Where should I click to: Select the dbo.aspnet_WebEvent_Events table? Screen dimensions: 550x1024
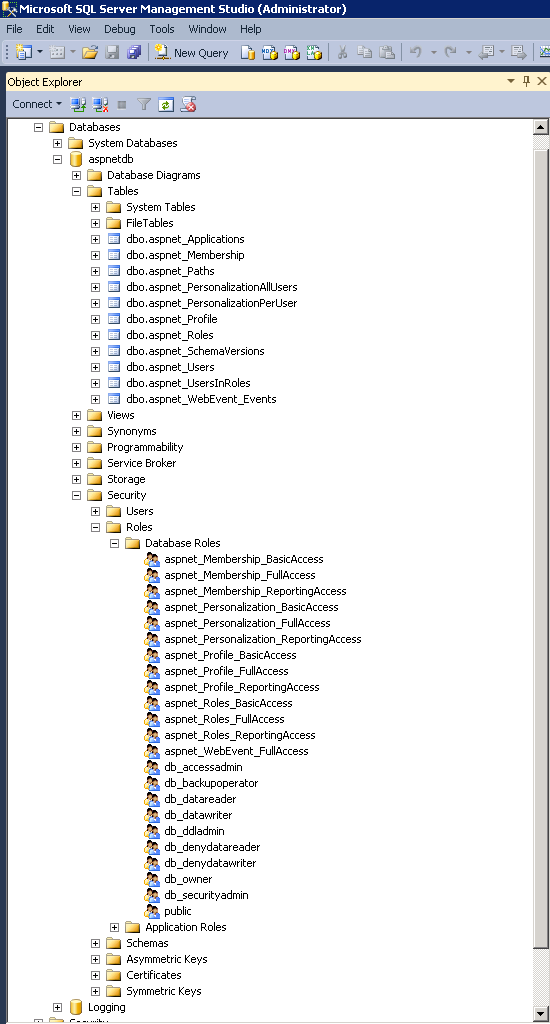pyautogui.click(x=201, y=399)
